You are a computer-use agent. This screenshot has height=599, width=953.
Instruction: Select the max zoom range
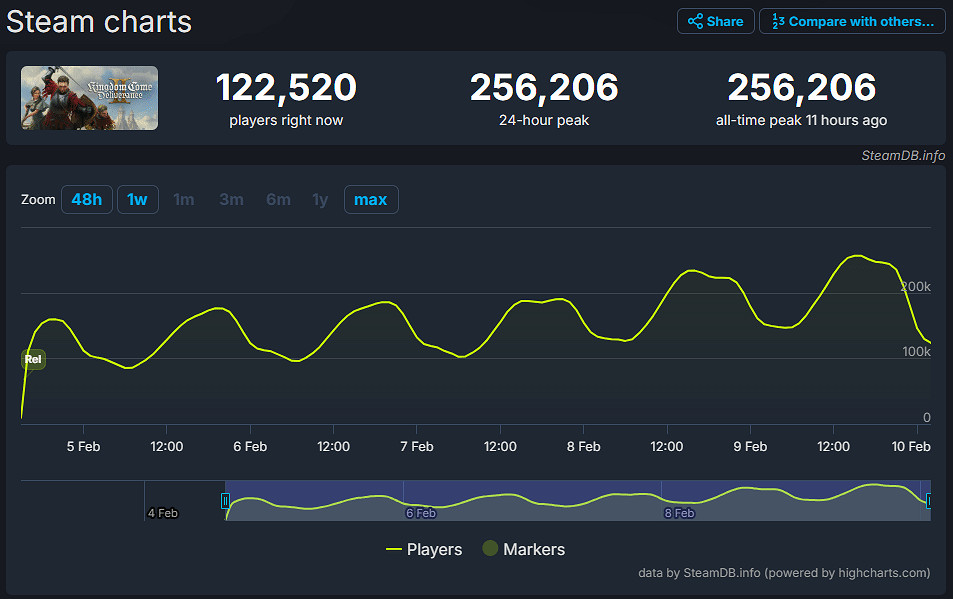371,200
